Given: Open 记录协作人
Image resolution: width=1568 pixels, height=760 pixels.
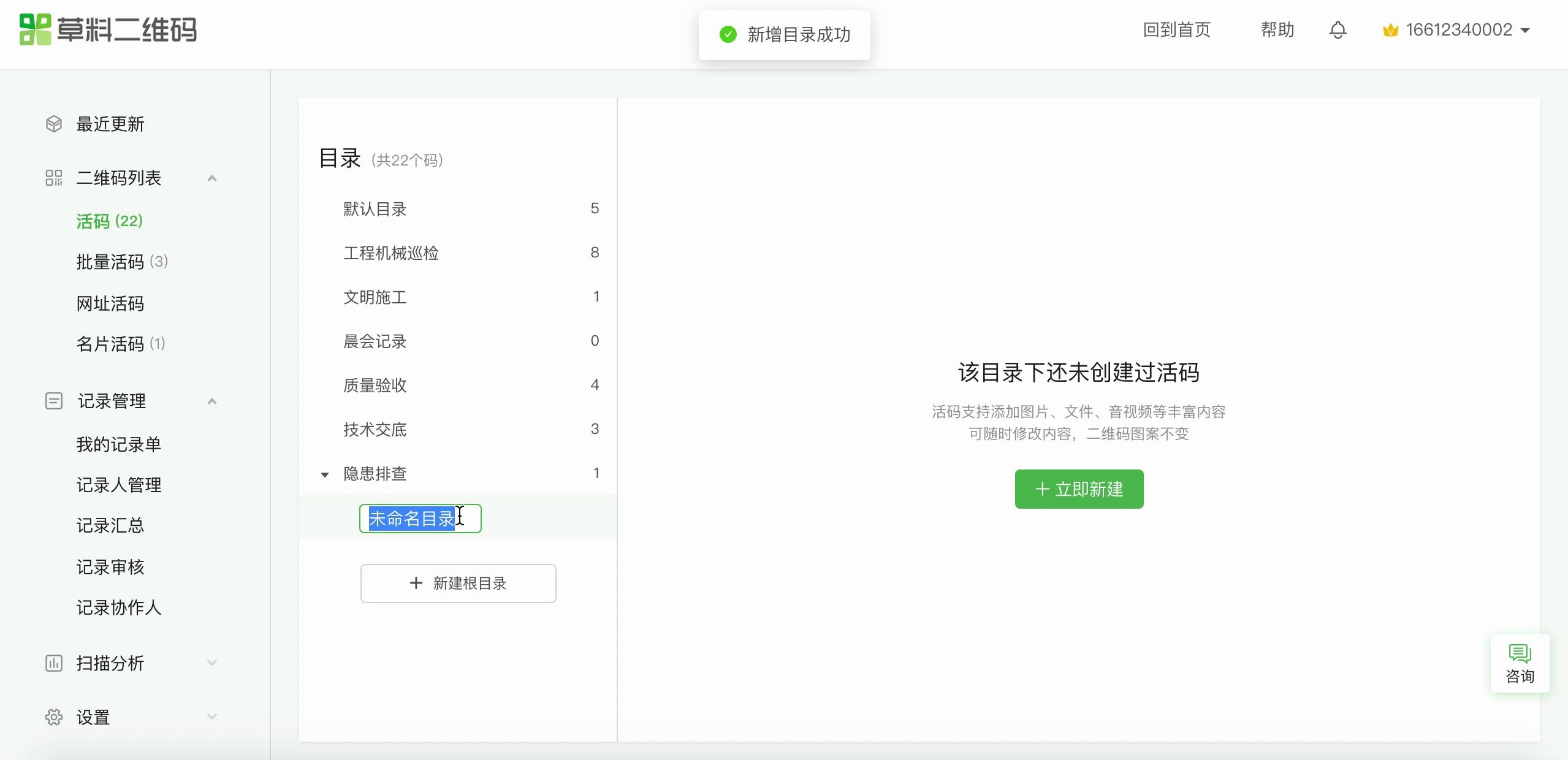Looking at the screenshot, I should pyautogui.click(x=119, y=607).
